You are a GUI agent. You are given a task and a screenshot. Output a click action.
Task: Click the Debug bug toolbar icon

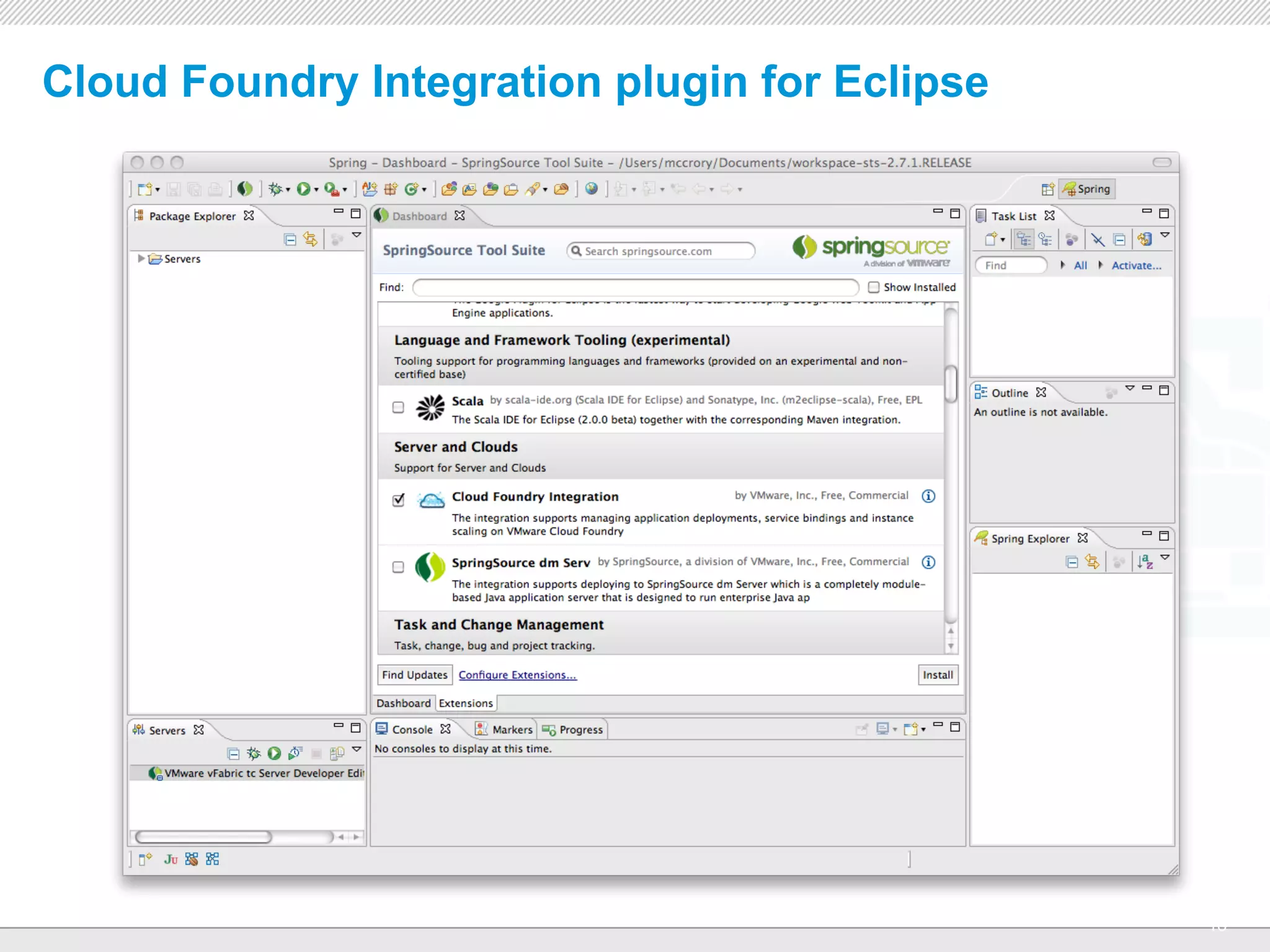tap(275, 188)
